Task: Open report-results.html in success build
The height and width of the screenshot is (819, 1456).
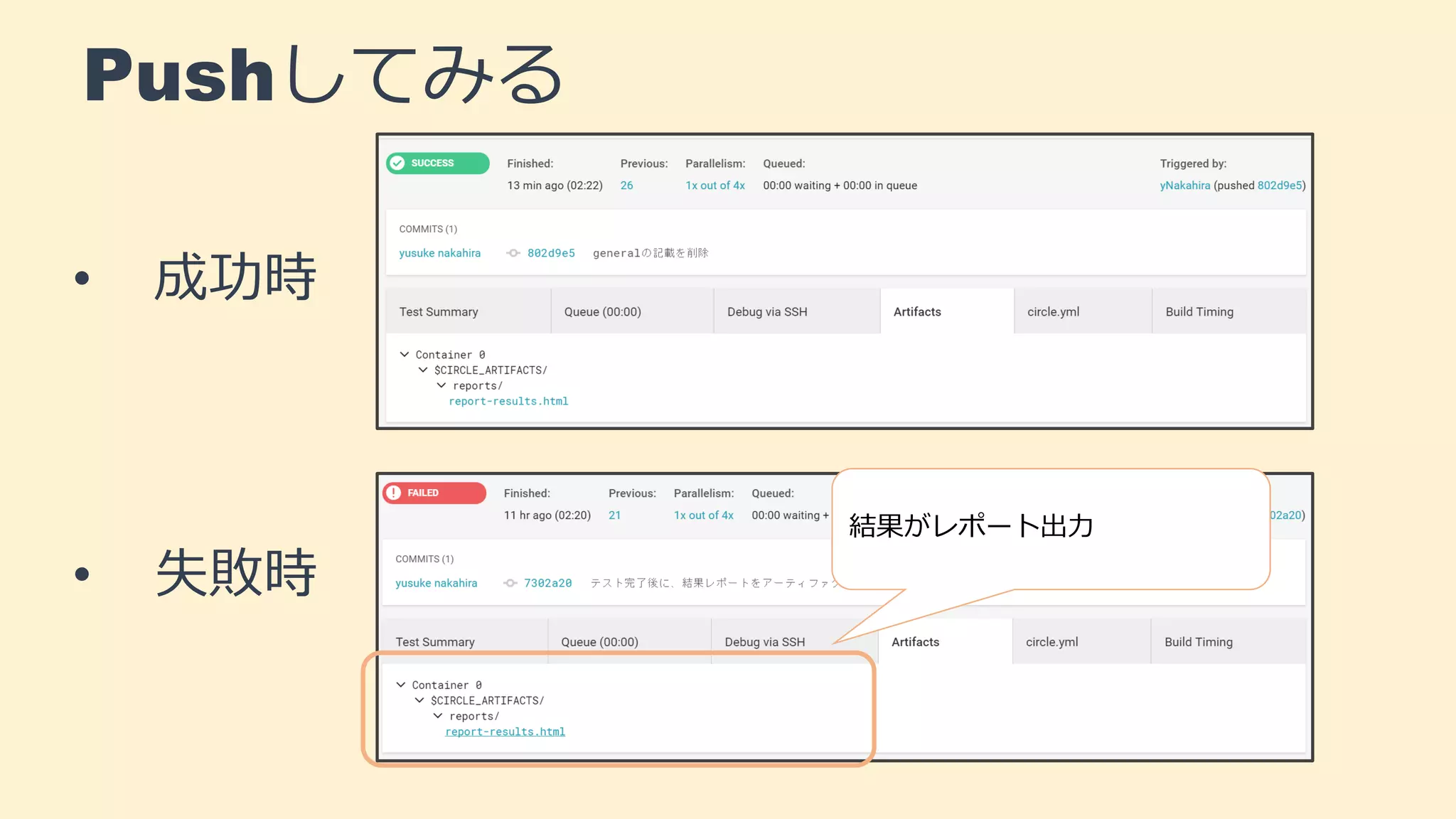Action: pos(508,402)
